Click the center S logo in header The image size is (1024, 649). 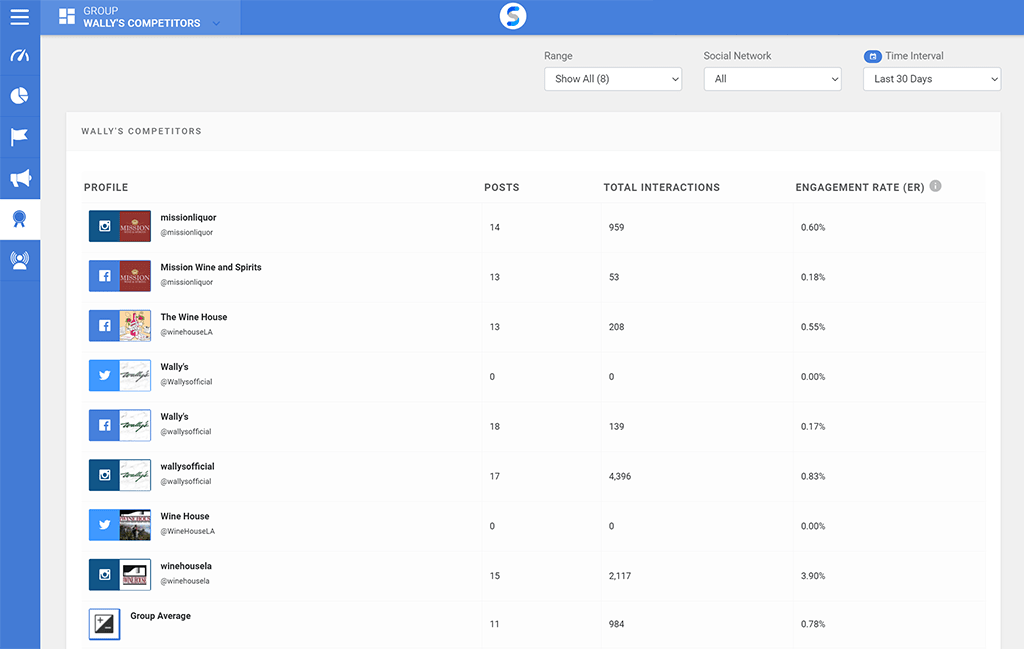click(512, 16)
